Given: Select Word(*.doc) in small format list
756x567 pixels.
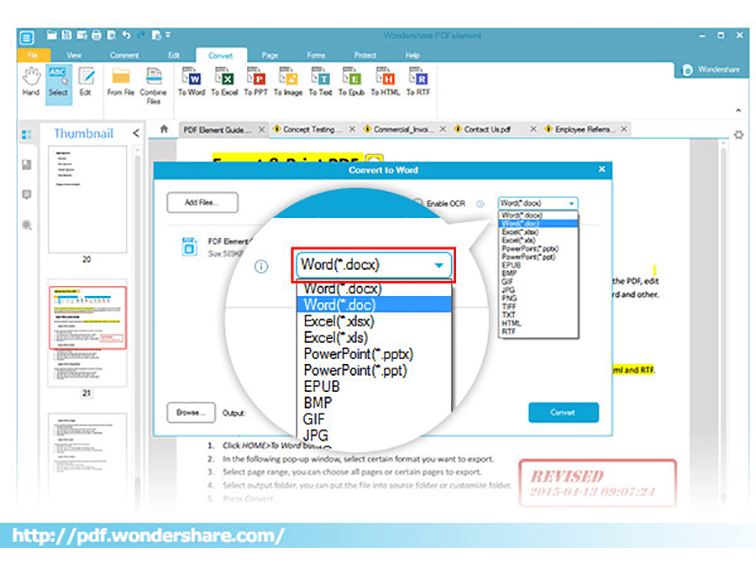Looking at the screenshot, I should (538, 224).
